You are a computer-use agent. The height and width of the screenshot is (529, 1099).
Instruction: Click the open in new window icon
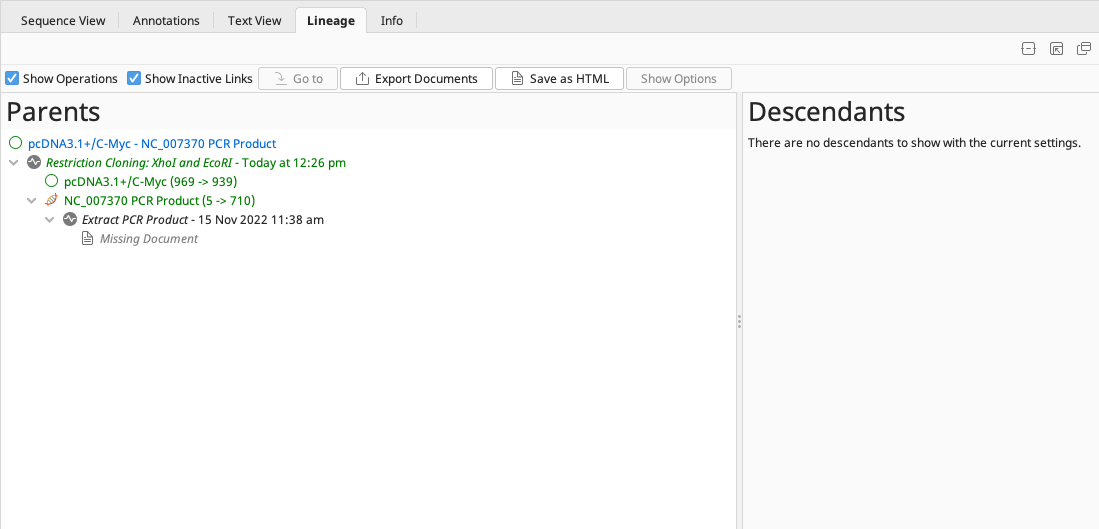point(1084,49)
